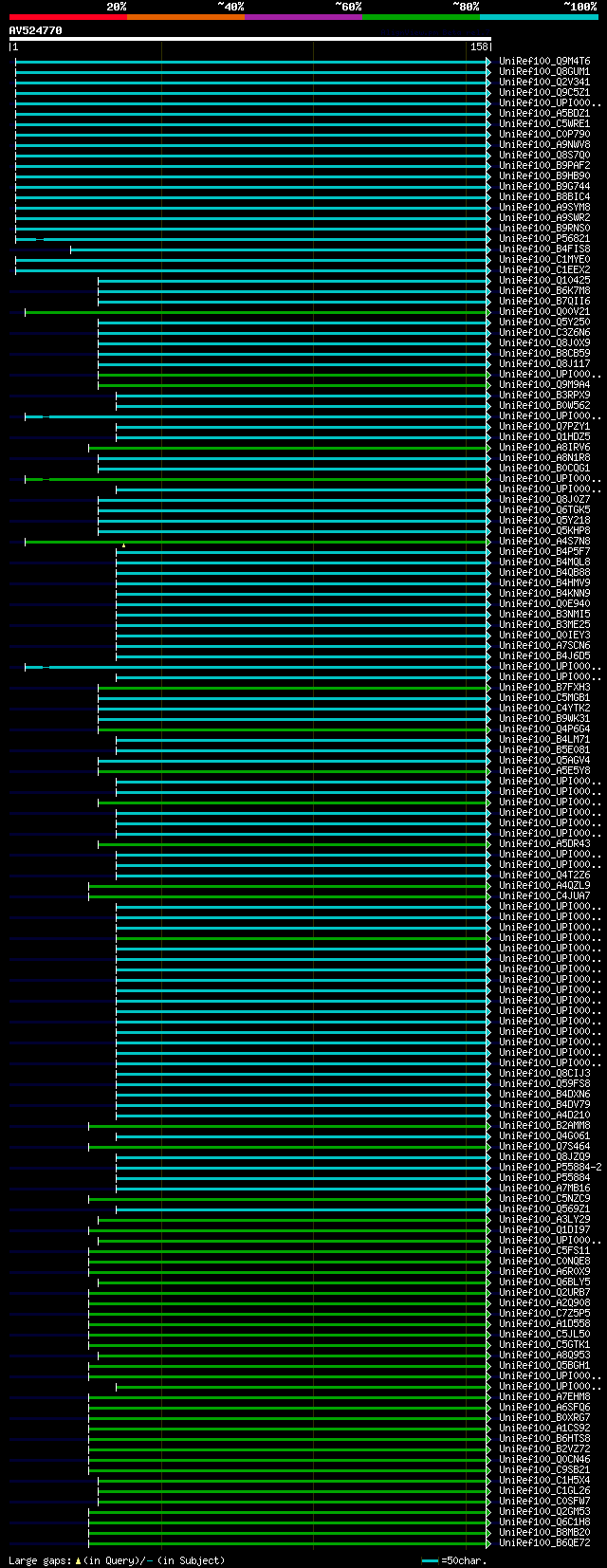Viewport: 607px width, 1568px height.
Task: Open hit UniRef100_C4JUA7
Action: coord(544,895)
